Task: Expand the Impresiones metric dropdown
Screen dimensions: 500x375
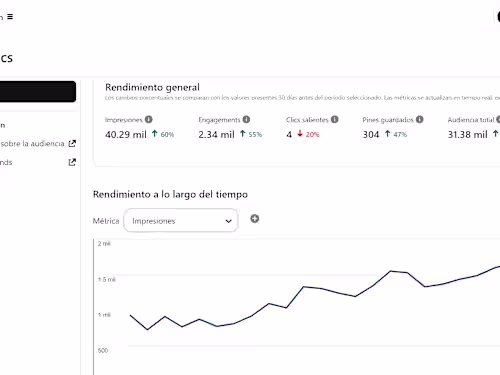Action: 181,220
